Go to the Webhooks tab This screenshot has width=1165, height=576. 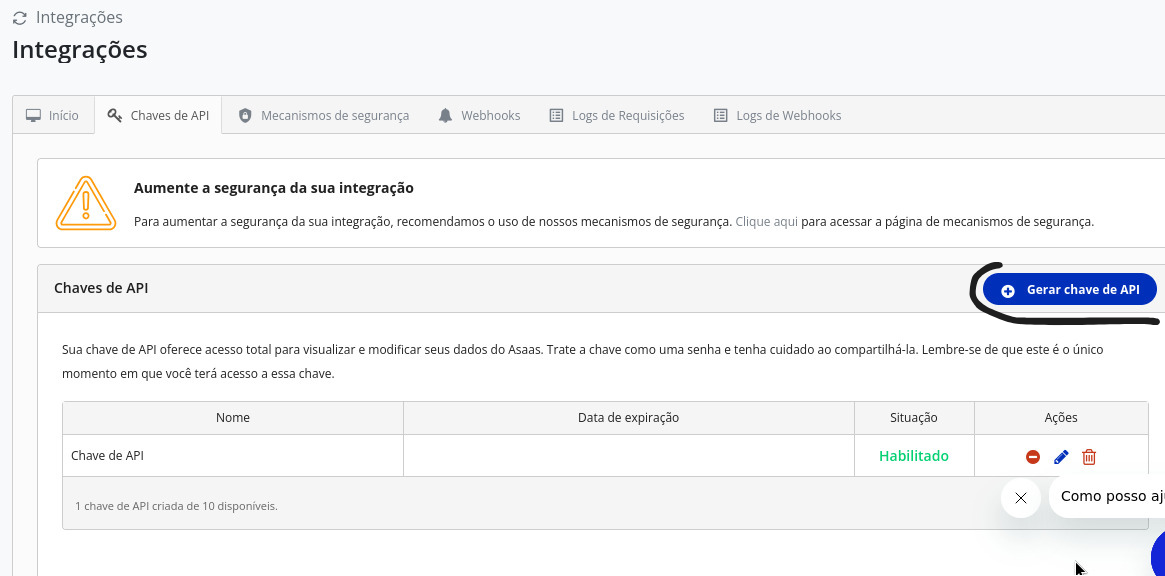[x=479, y=116]
